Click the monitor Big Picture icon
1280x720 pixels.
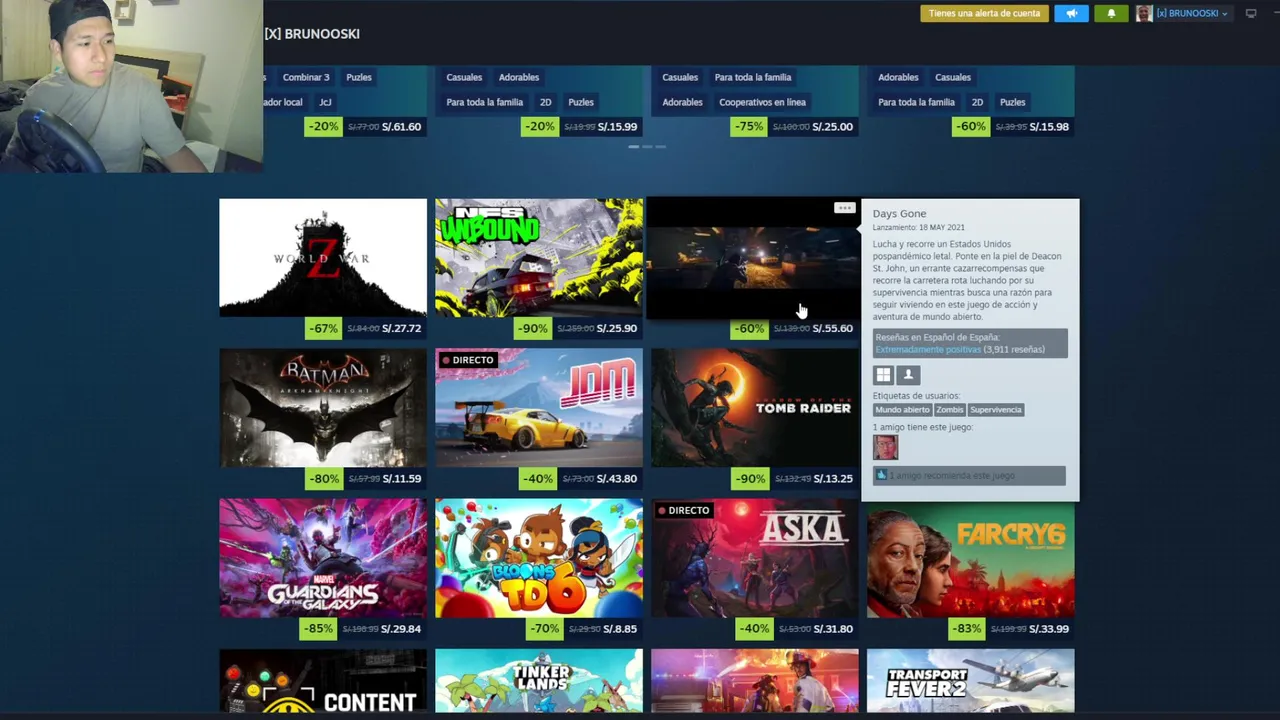(x=1250, y=13)
